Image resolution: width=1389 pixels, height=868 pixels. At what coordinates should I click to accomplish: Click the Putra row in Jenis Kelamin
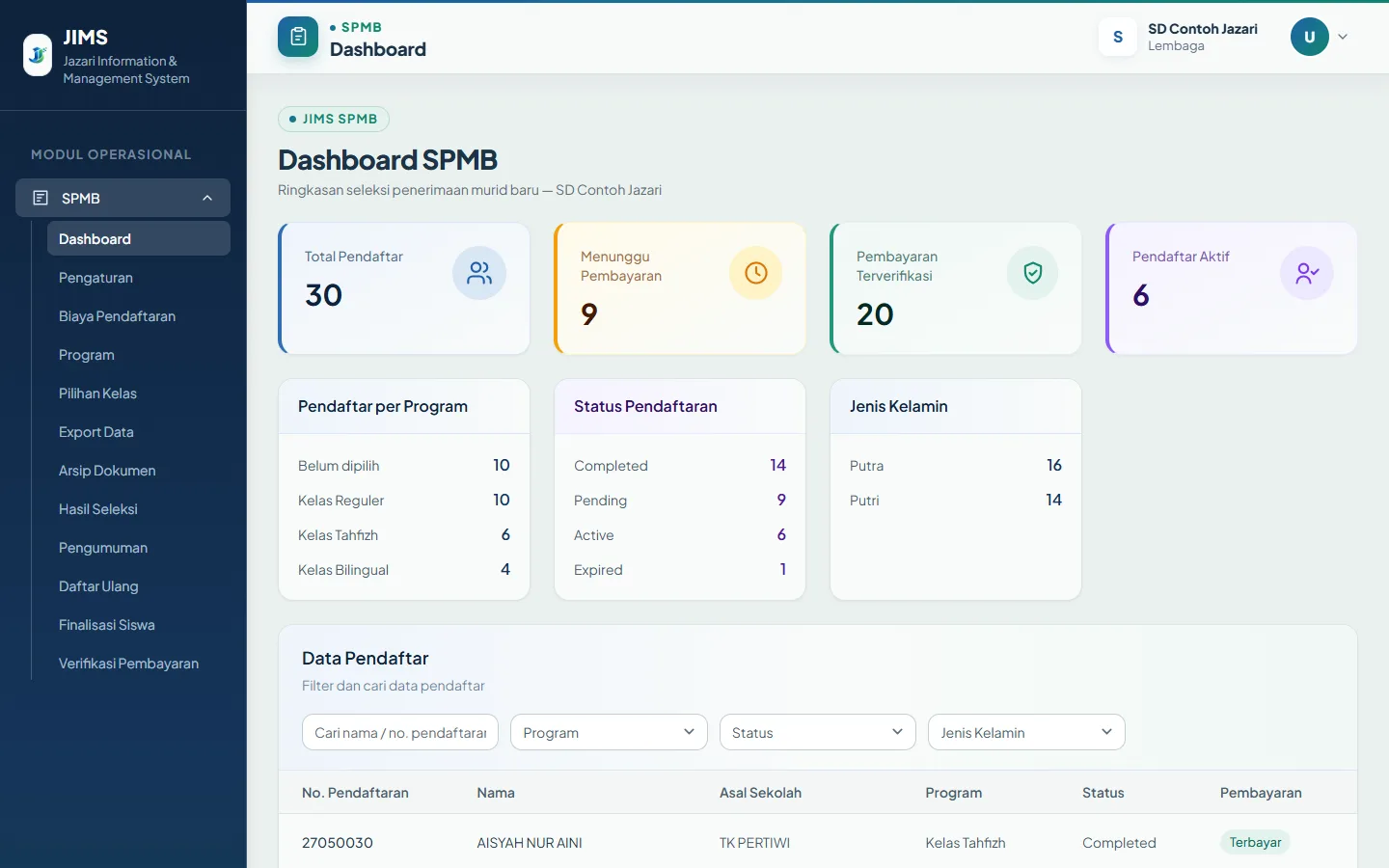tap(956, 465)
